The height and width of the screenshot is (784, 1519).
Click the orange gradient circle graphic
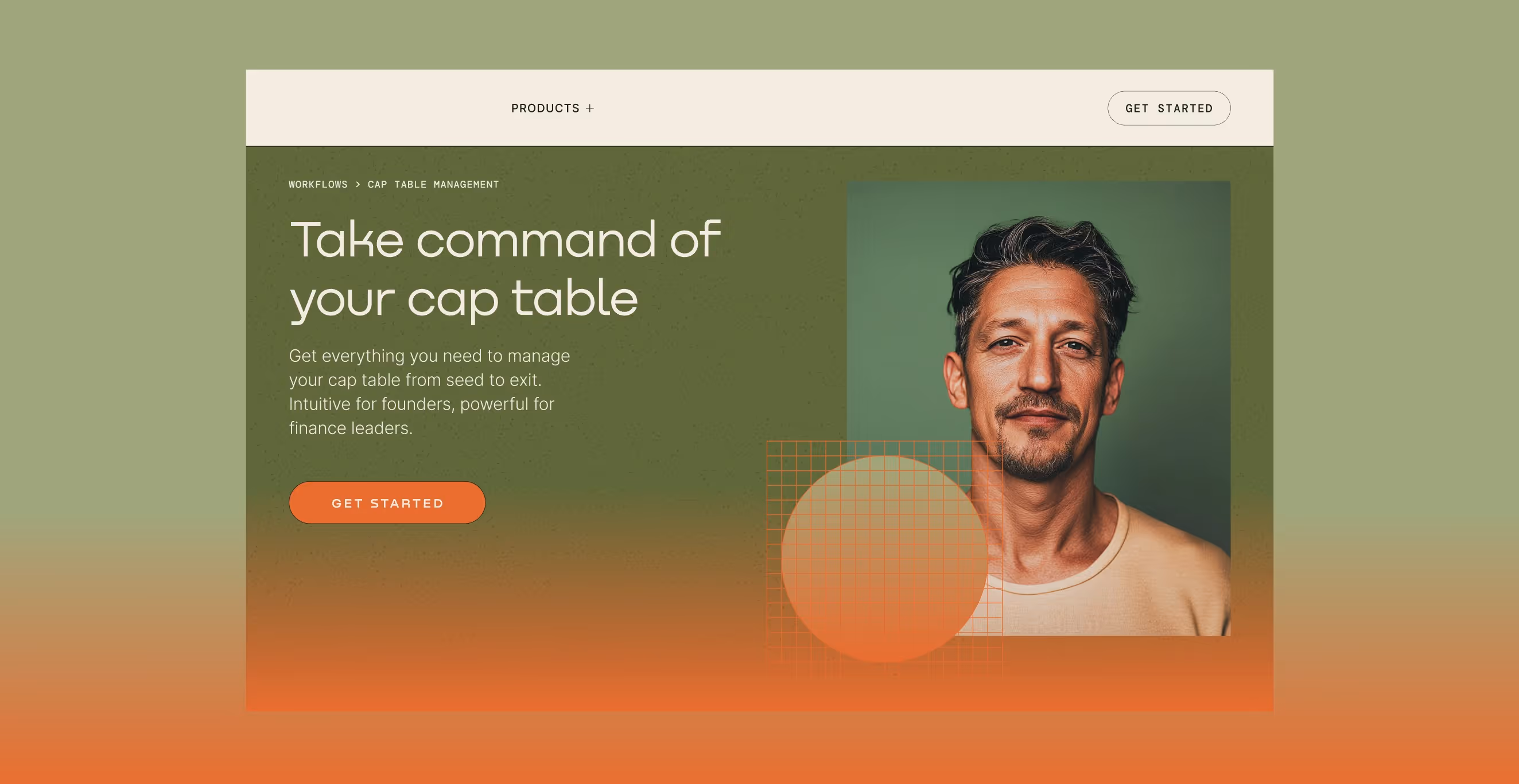pos(884,560)
